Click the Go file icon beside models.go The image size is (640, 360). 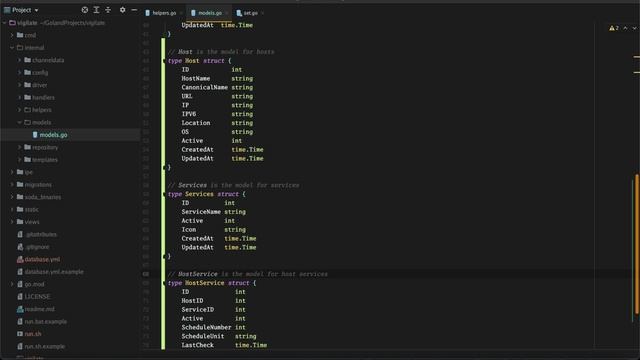(35, 135)
